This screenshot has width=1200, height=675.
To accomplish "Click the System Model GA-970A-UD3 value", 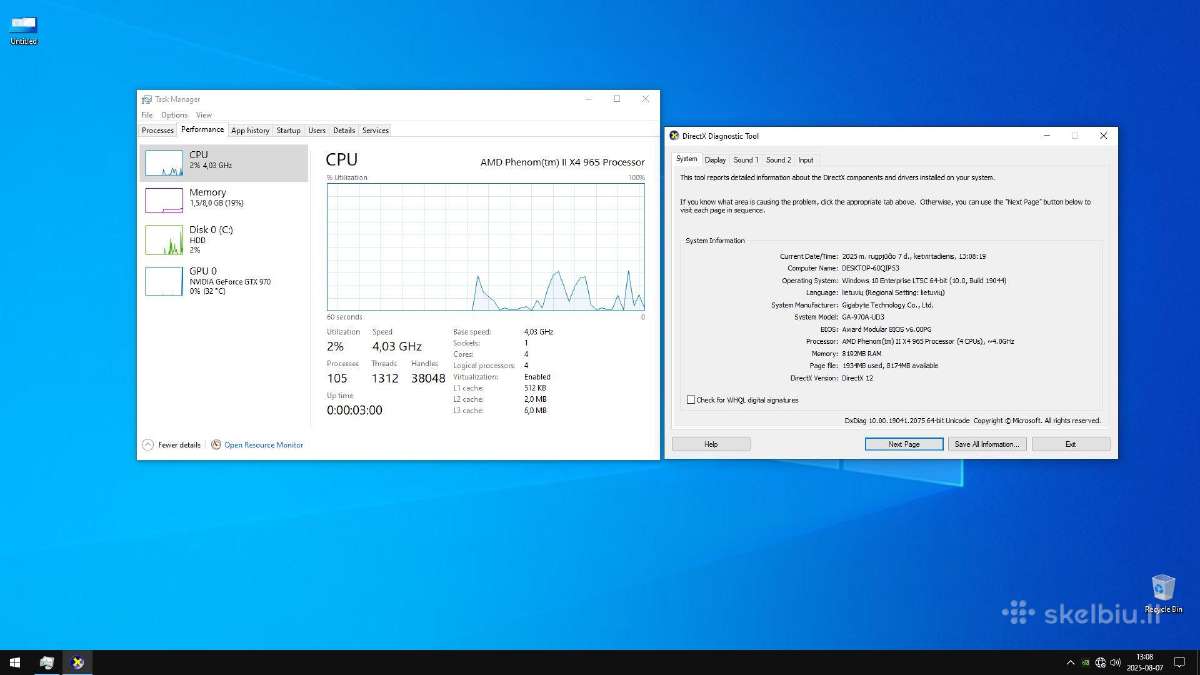I will click(x=864, y=317).
